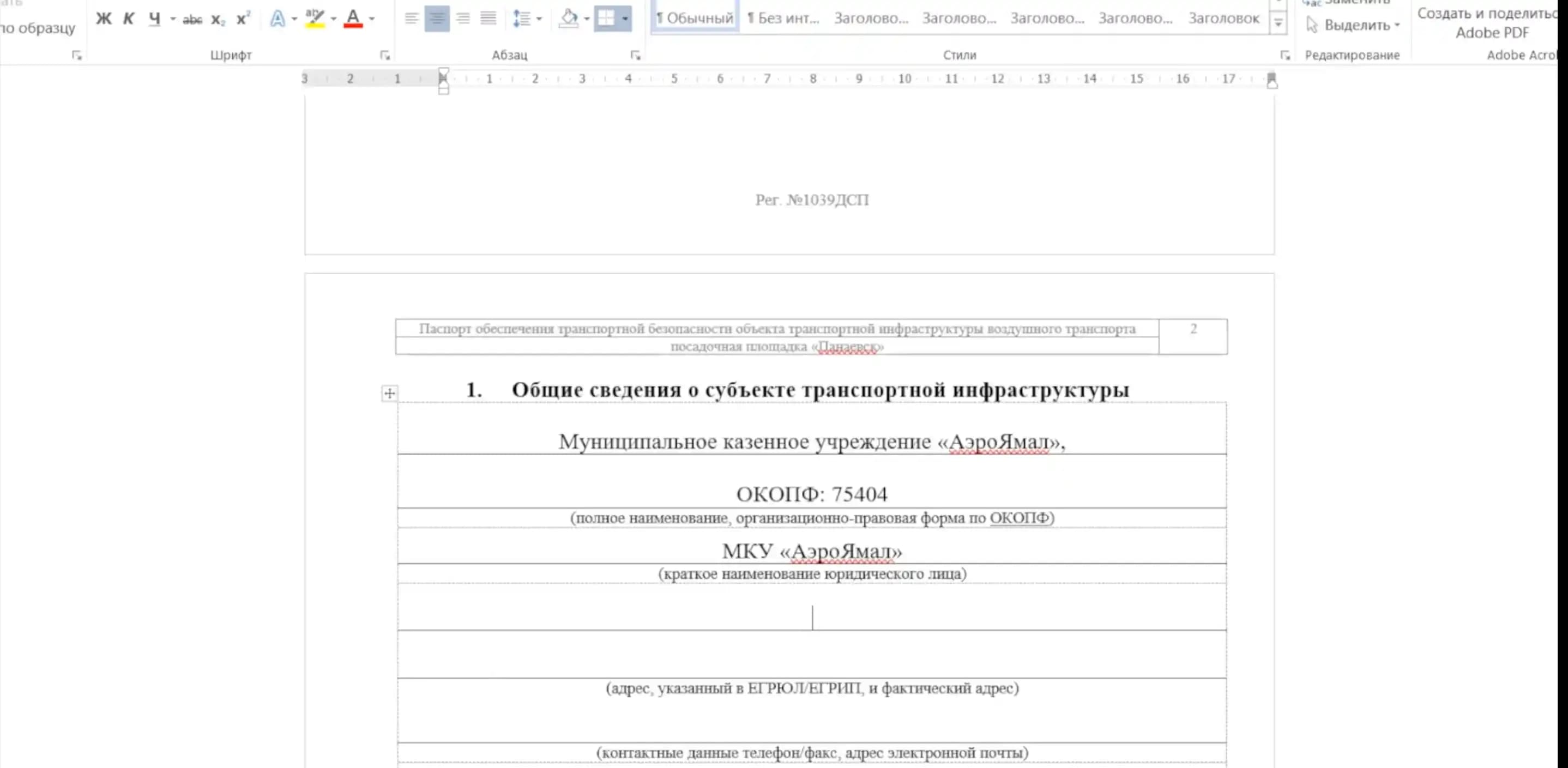
Task: Click text МКУ «АэроЯмал»
Action: pos(812,552)
